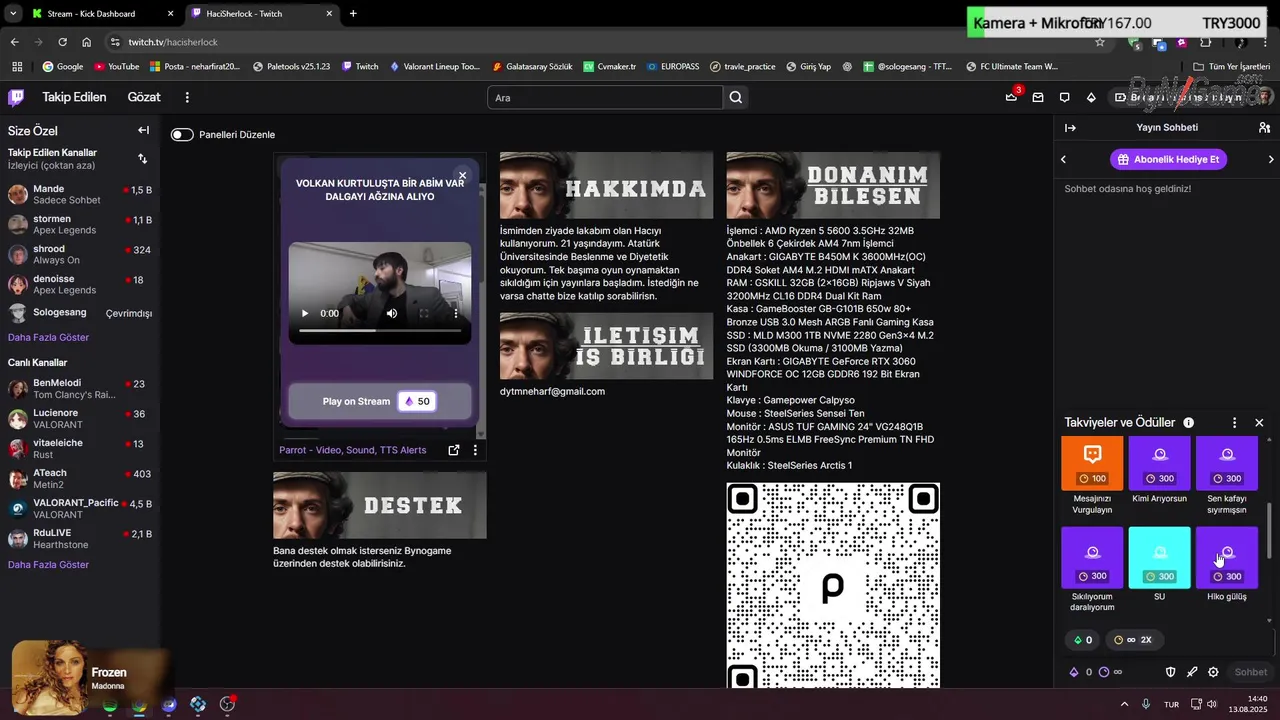
Task: Open Tüm Yer İşaretleri bookmarks folder
Action: point(1233,66)
